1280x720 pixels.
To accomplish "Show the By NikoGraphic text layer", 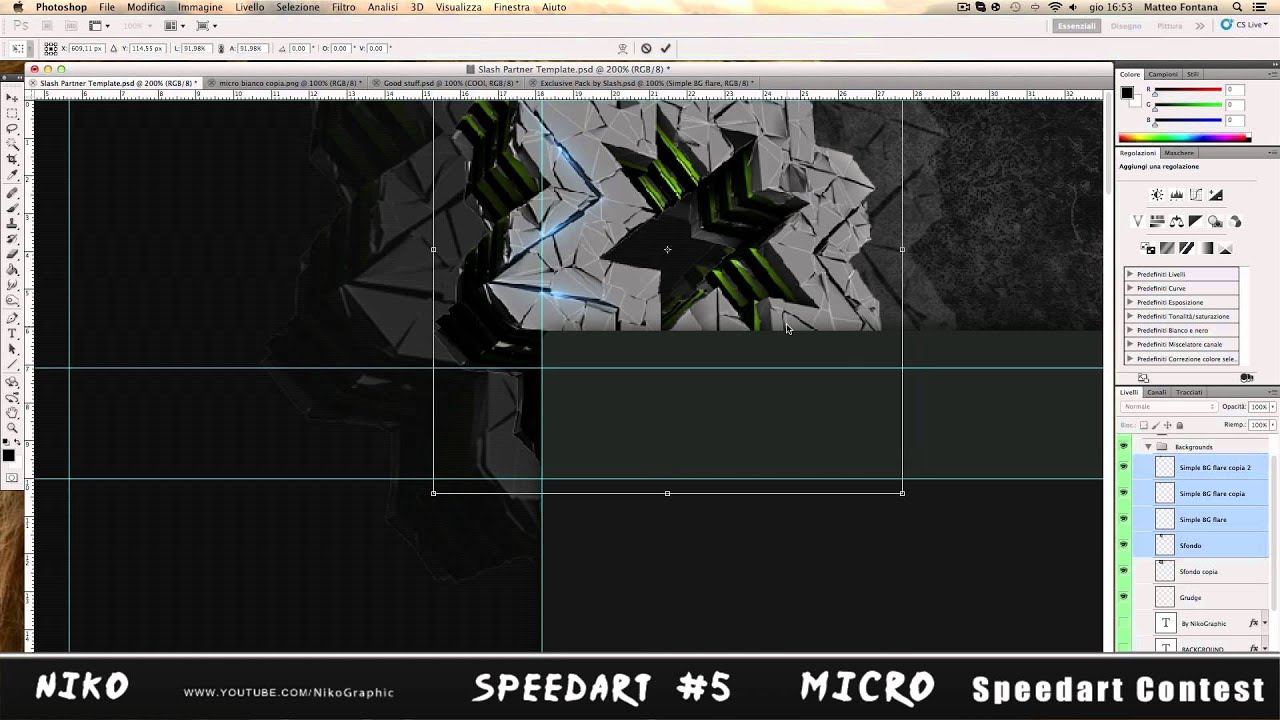I will coord(1124,623).
